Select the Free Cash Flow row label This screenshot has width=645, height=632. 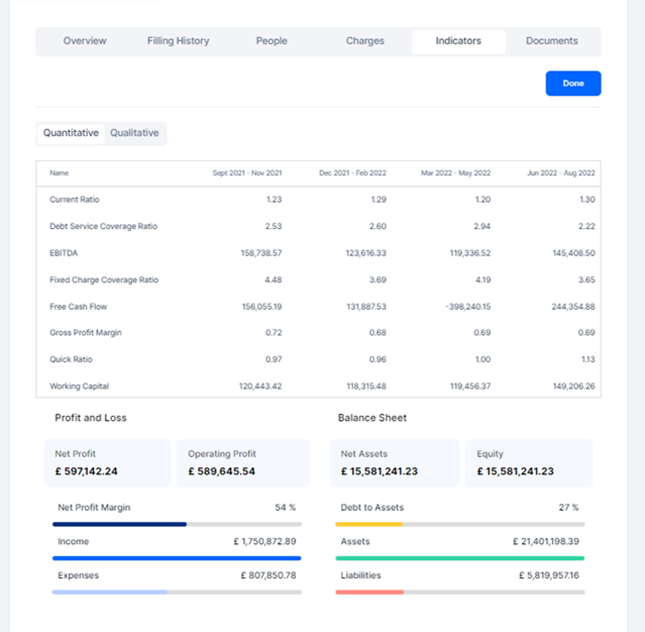[76, 306]
